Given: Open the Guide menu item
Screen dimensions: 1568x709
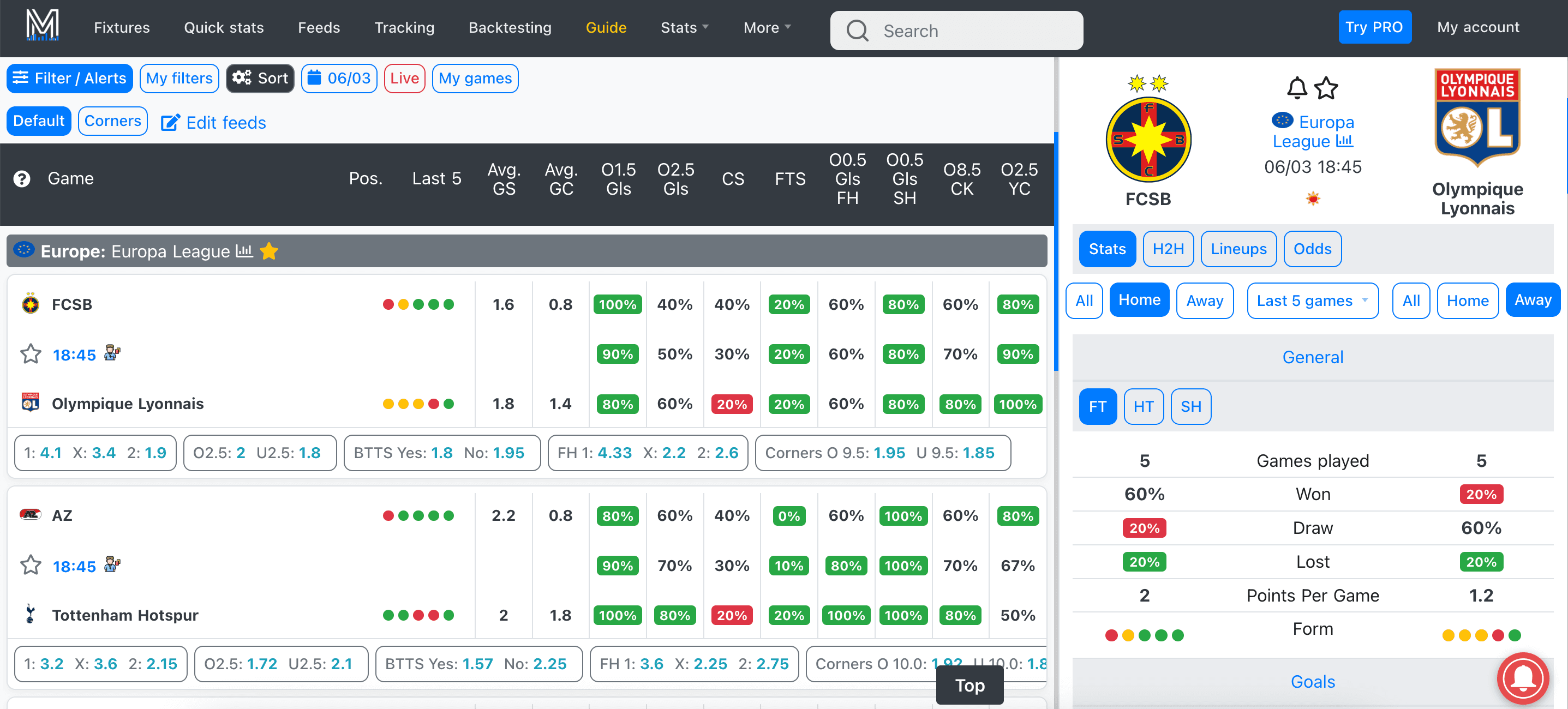Looking at the screenshot, I should click(x=606, y=27).
